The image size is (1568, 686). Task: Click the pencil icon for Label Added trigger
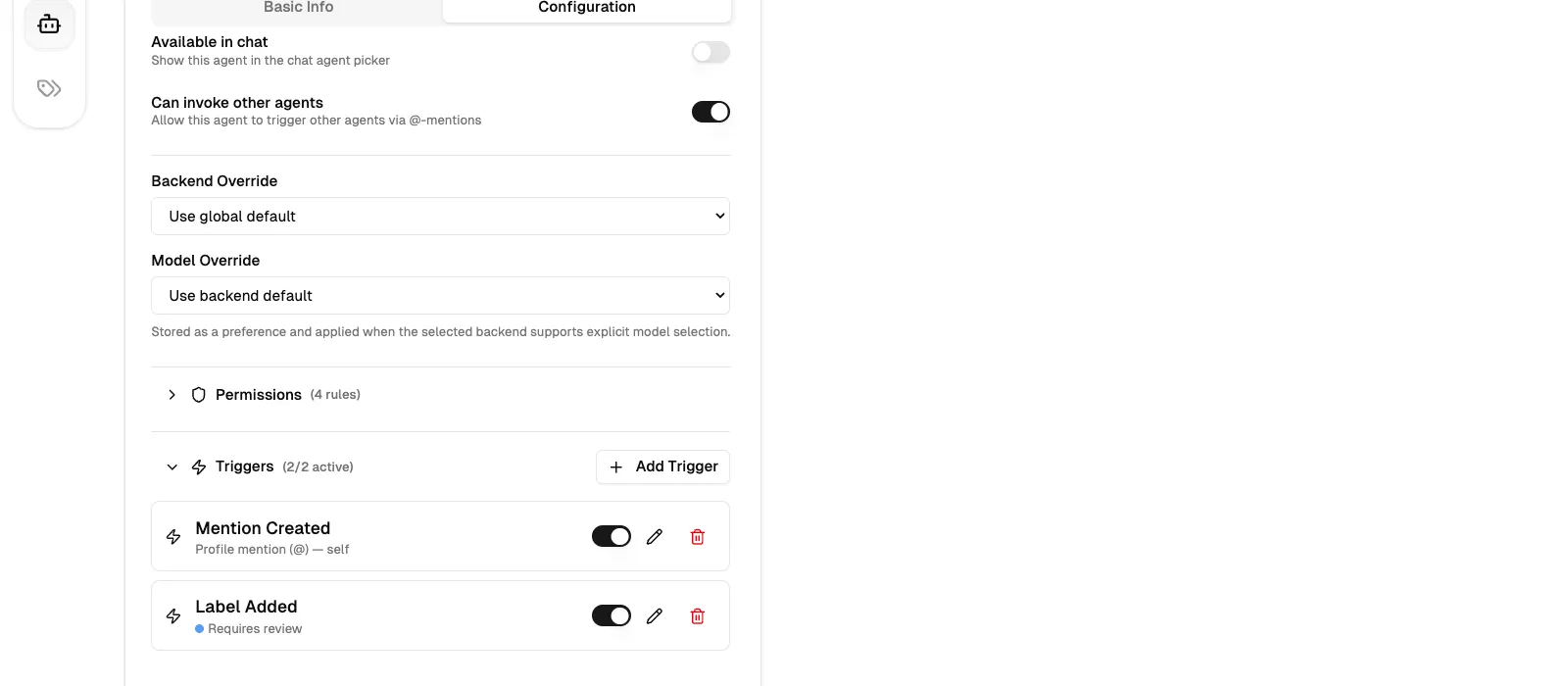point(654,615)
